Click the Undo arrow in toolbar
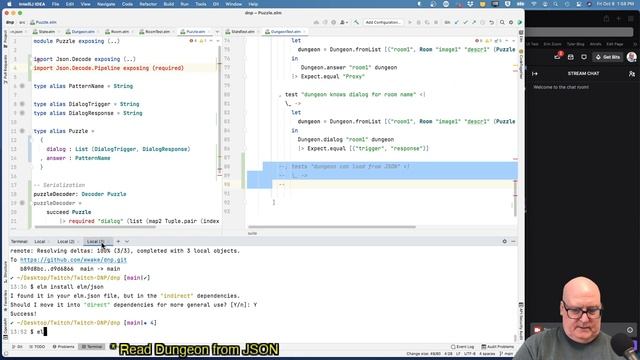 [491, 22]
